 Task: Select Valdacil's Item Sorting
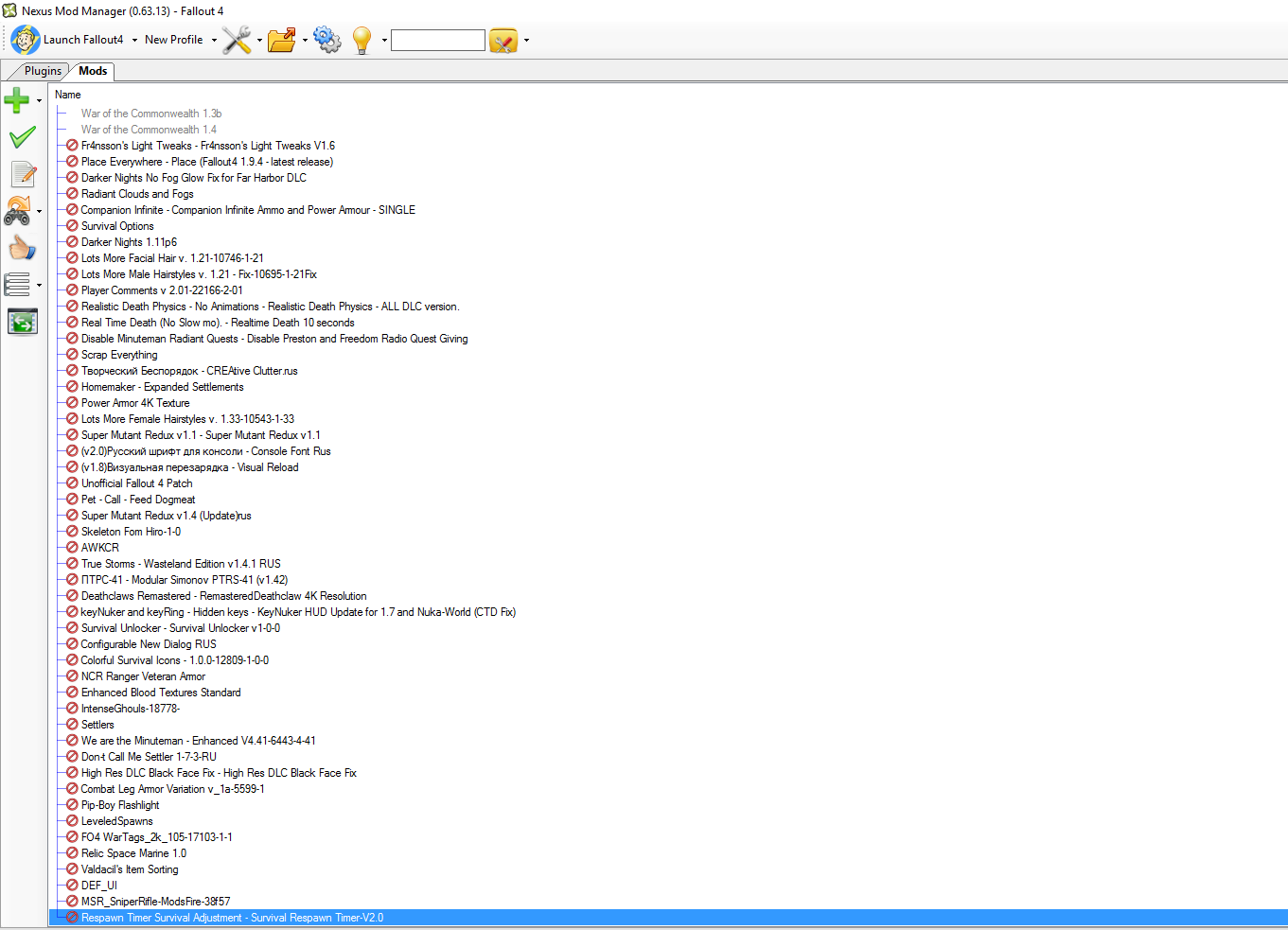[x=130, y=869]
